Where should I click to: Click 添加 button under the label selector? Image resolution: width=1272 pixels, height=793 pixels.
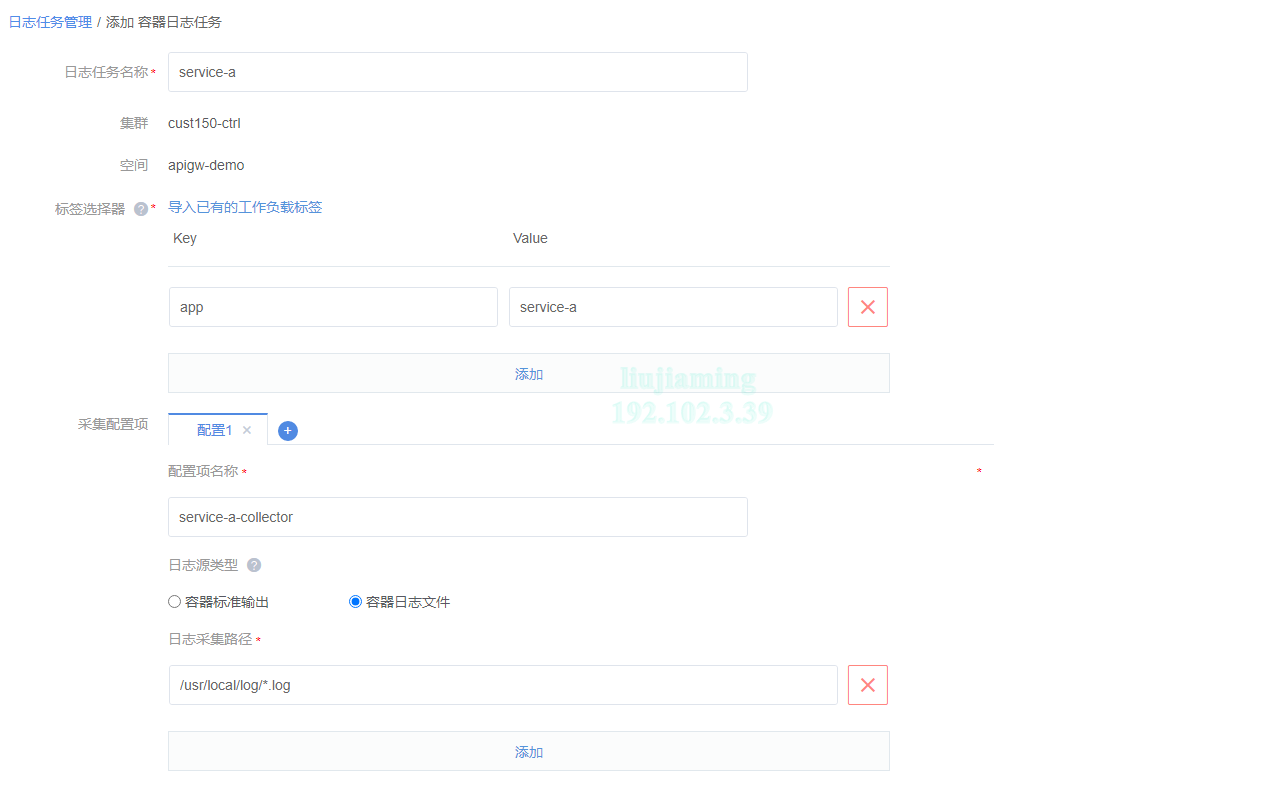(528, 373)
